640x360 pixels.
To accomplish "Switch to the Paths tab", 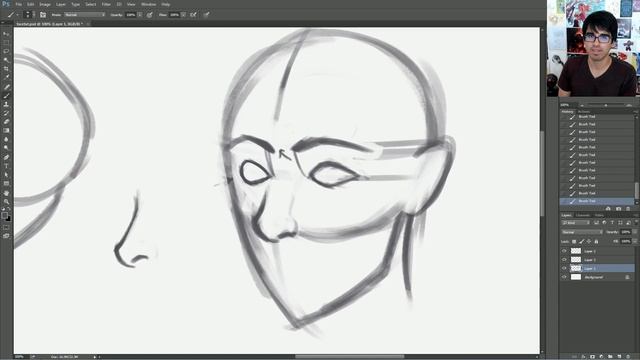I will point(599,215).
